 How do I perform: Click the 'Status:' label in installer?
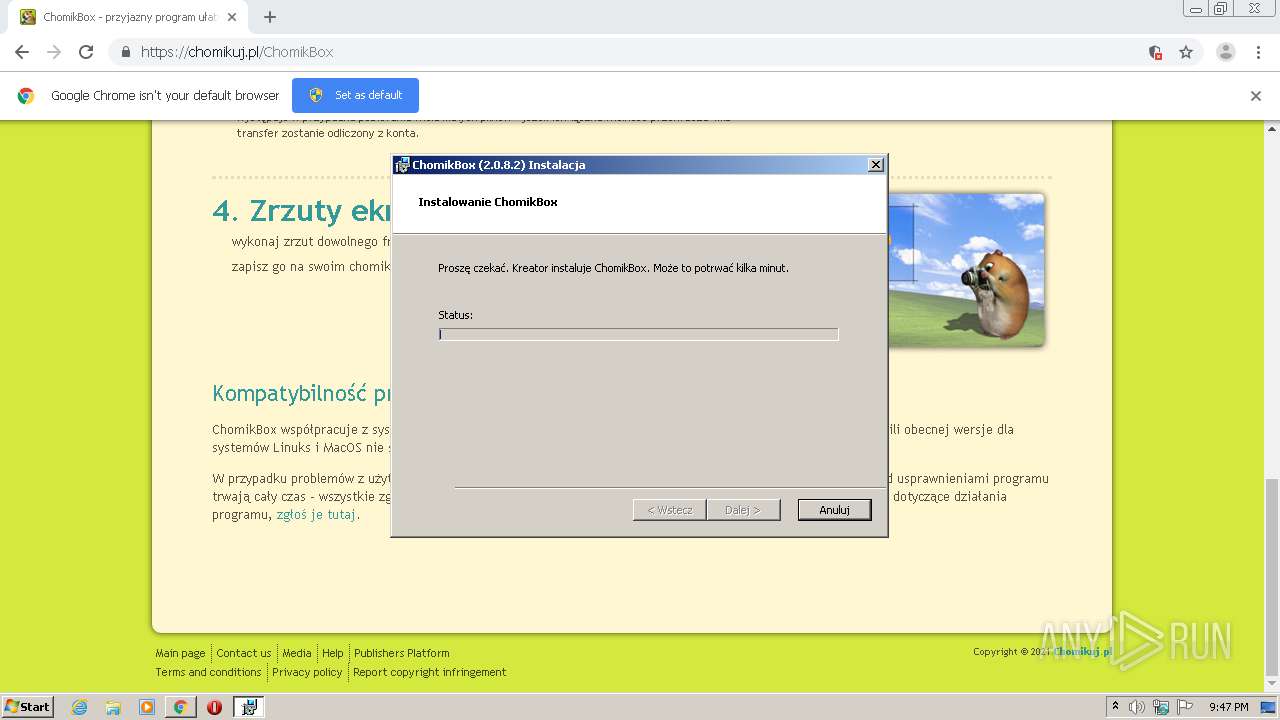click(x=455, y=315)
